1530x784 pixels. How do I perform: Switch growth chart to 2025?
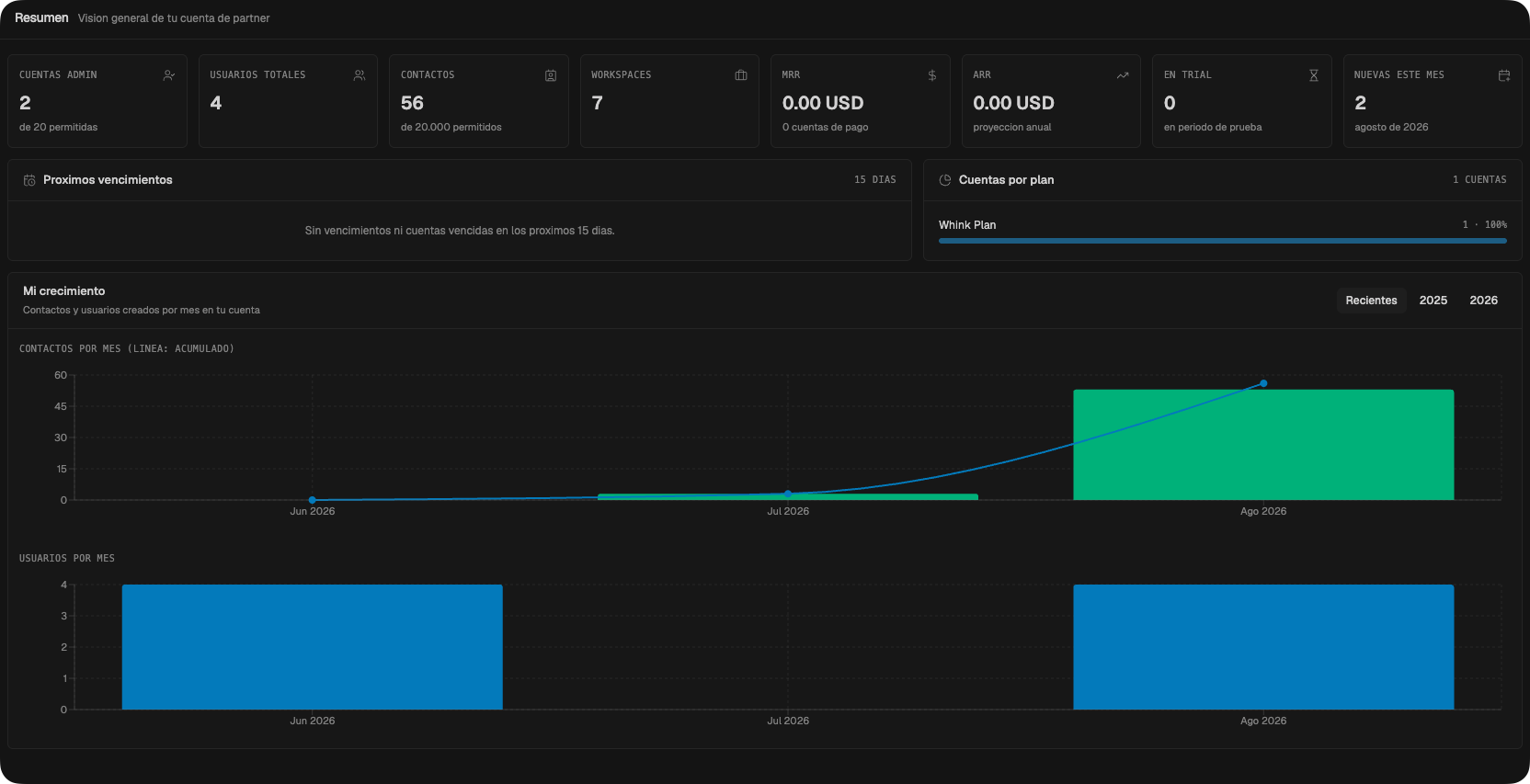click(1433, 301)
